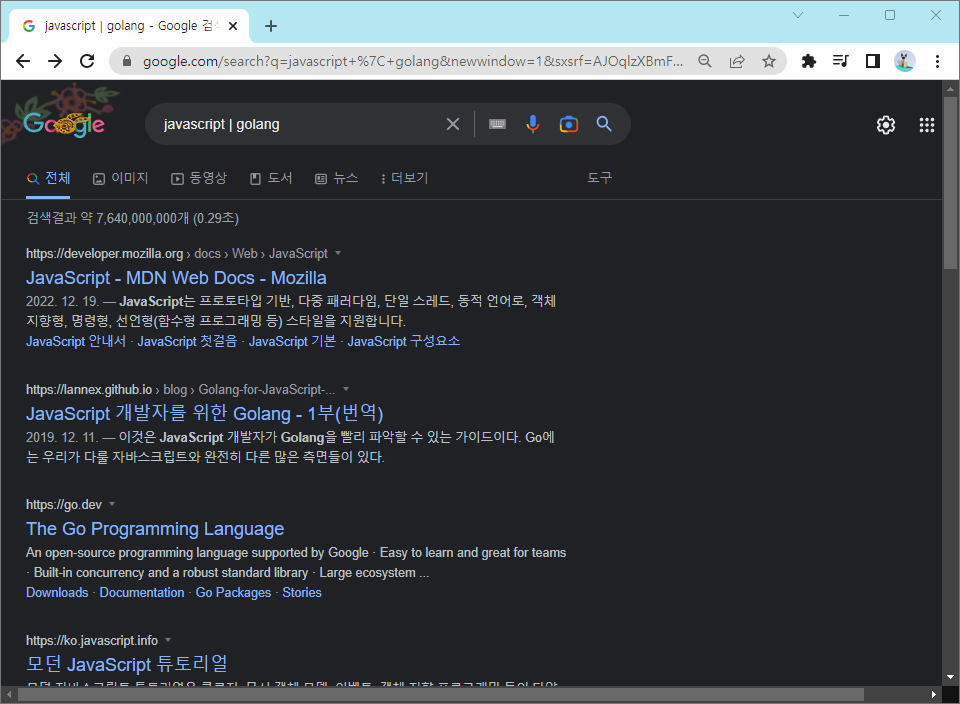The height and width of the screenshot is (704, 960).
Task: Open the extensions puzzle icon
Action: [809, 61]
